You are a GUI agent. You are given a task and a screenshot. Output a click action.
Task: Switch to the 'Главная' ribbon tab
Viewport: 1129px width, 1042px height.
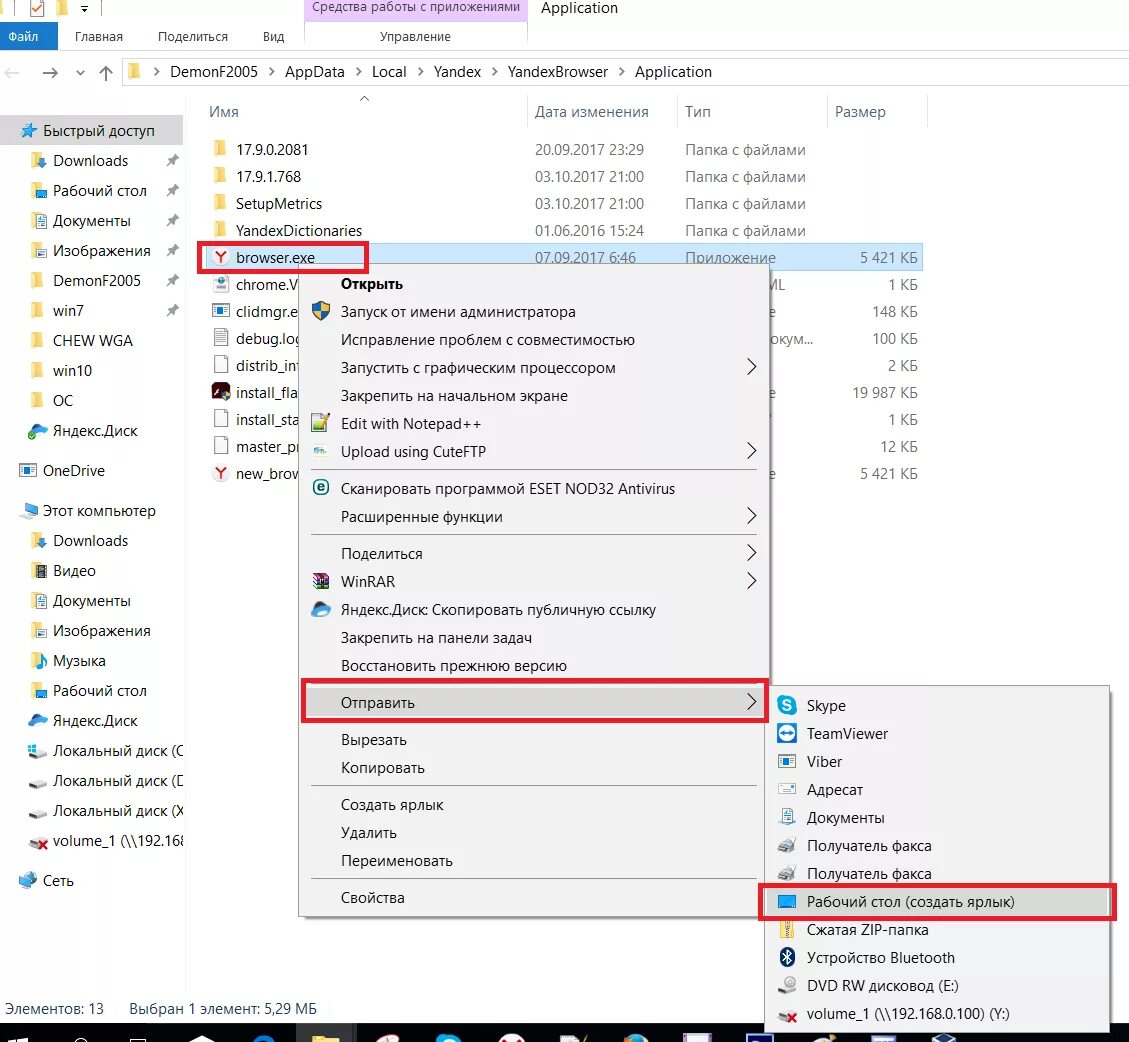click(x=99, y=37)
